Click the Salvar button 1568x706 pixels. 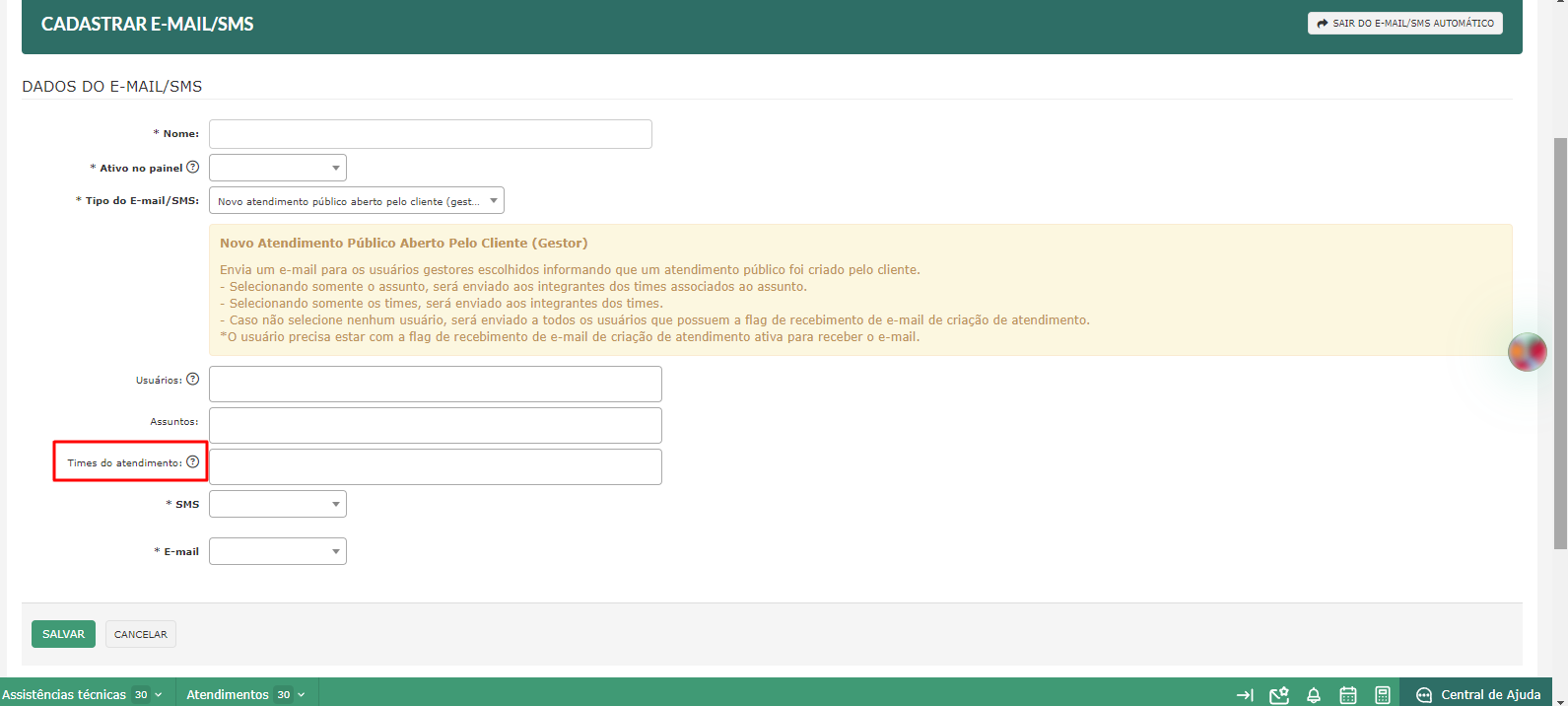point(63,634)
